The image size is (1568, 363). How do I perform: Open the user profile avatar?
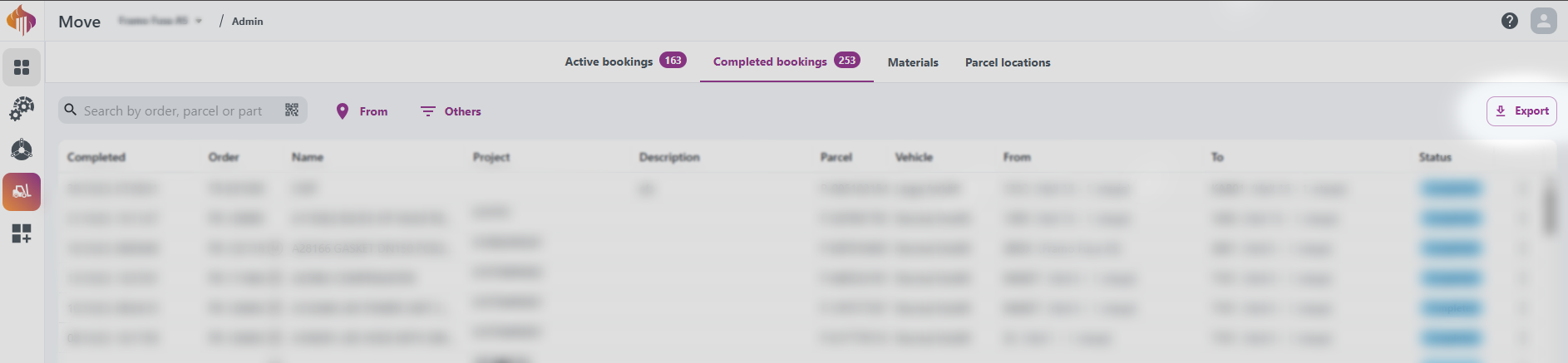(x=1543, y=22)
